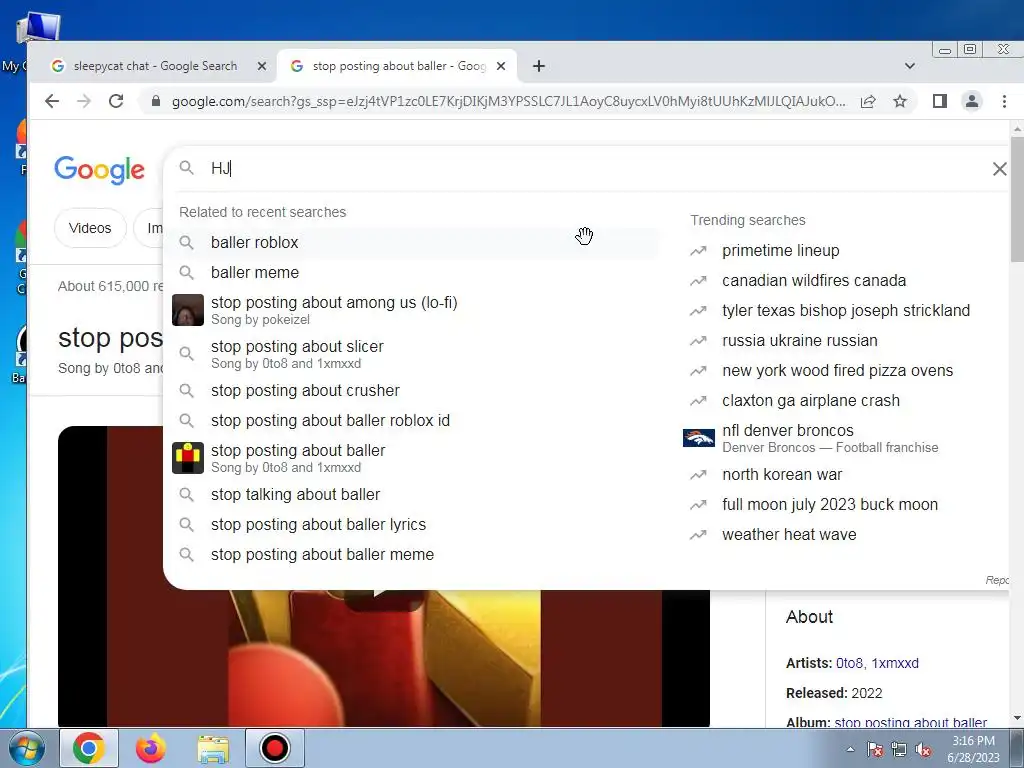This screenshot has width=1024, height=768.
Task: Click the trending arrow beside primetime lineup
Action: point(698,251)
